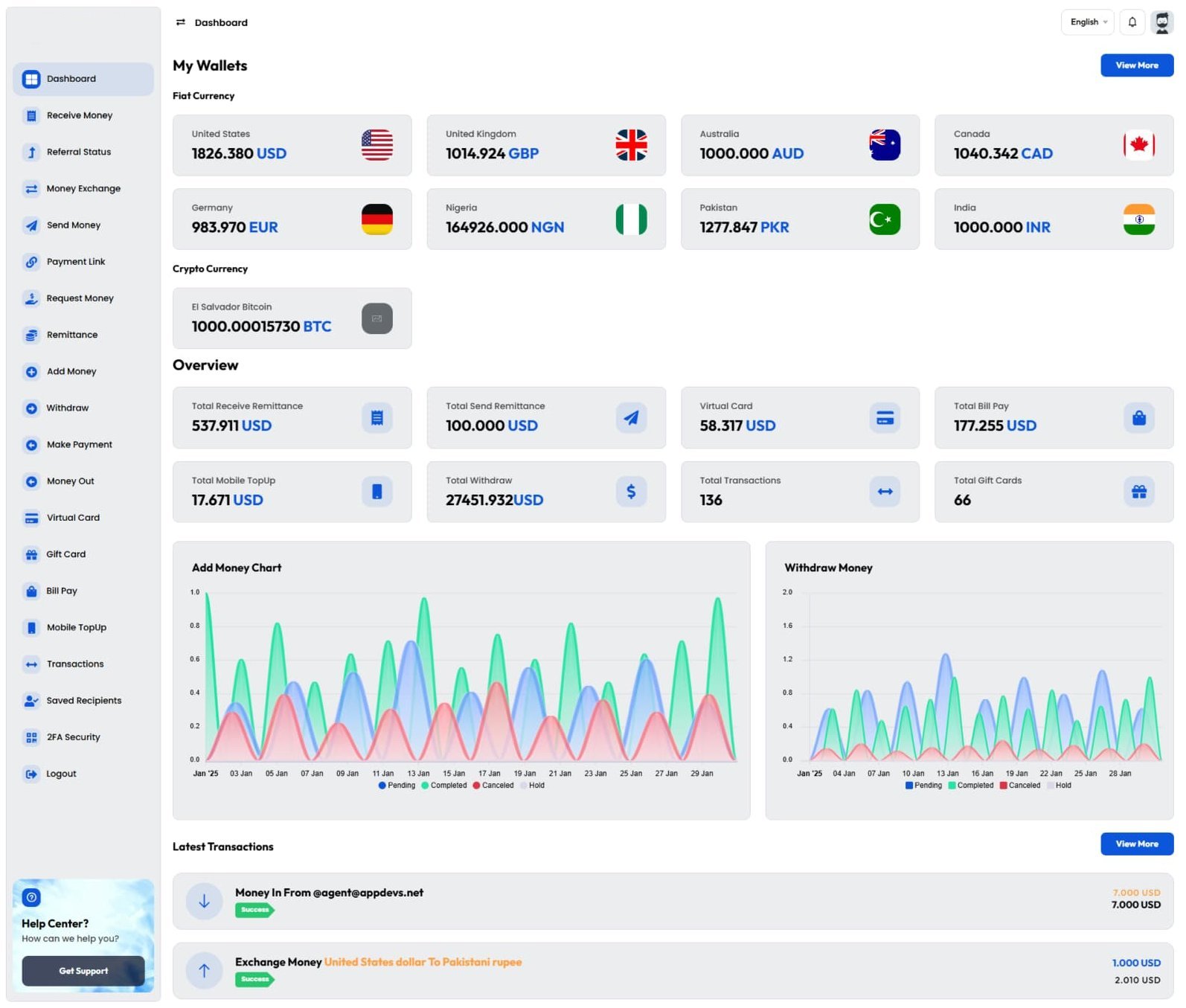
Task: Click the Total Bill Pay bag icon
Action: click(1138, 418)
